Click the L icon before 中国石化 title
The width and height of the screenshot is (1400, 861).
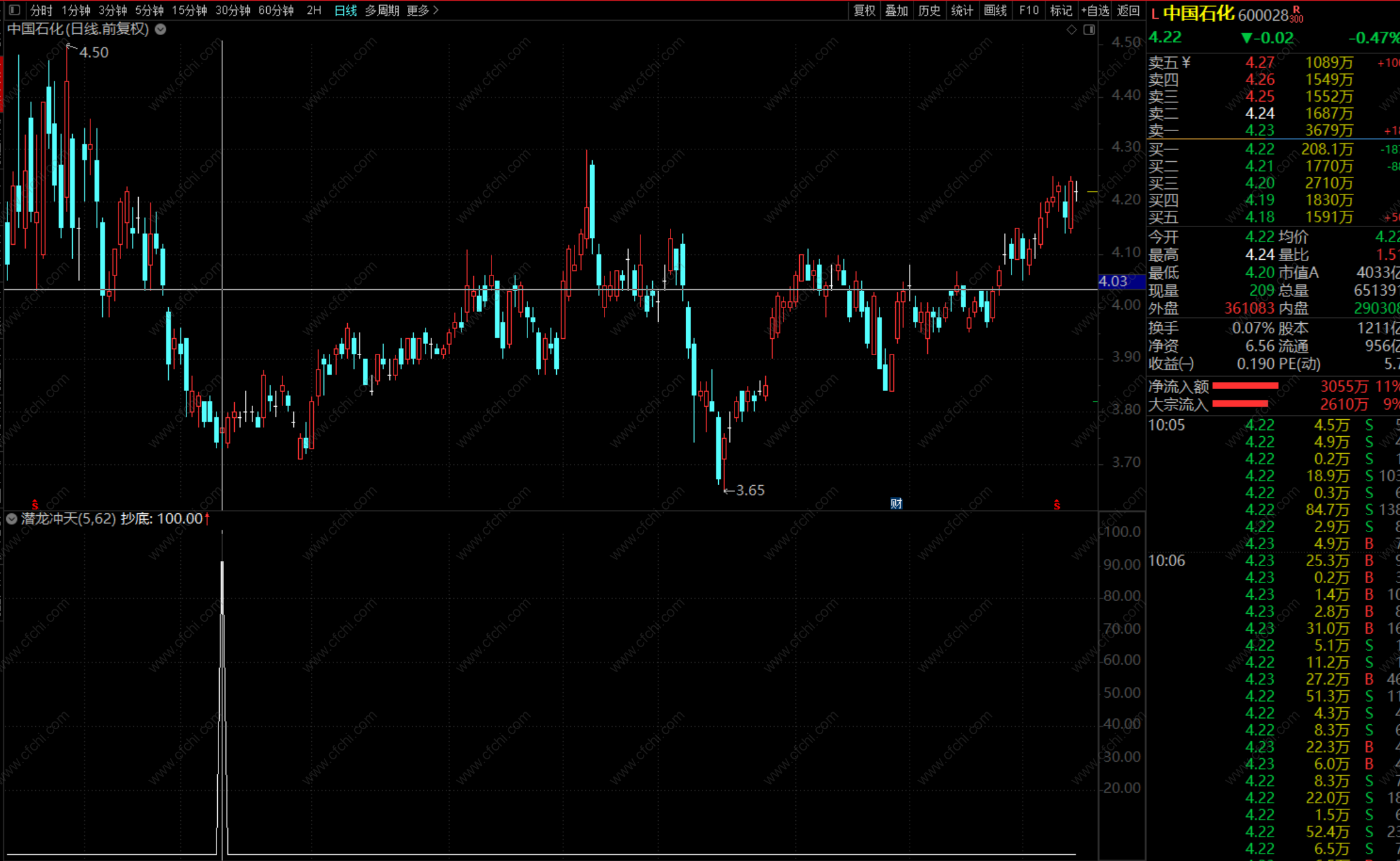[1155, 14]
